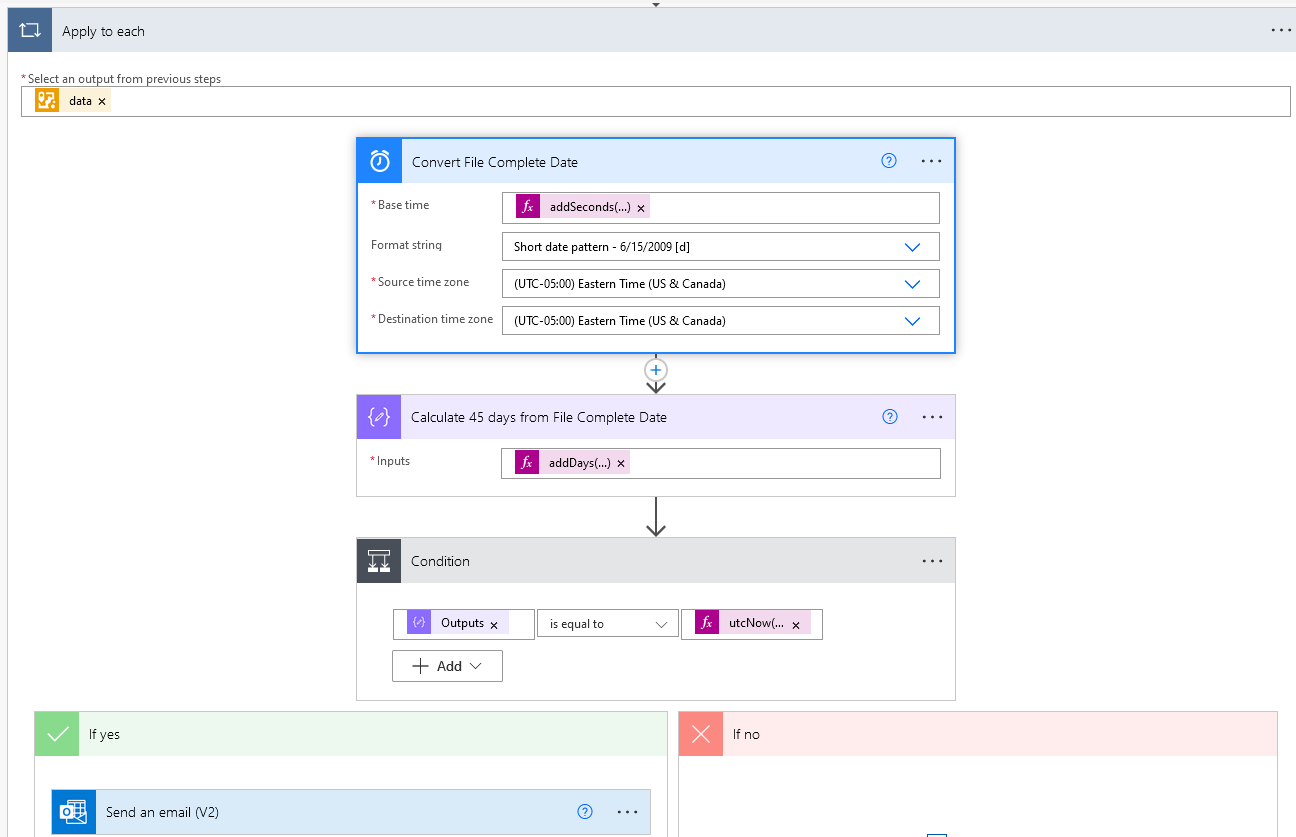Expand the Format string dropdown
The height and width of the screenshot is (837, 1296).
click(x=912, y=247)
